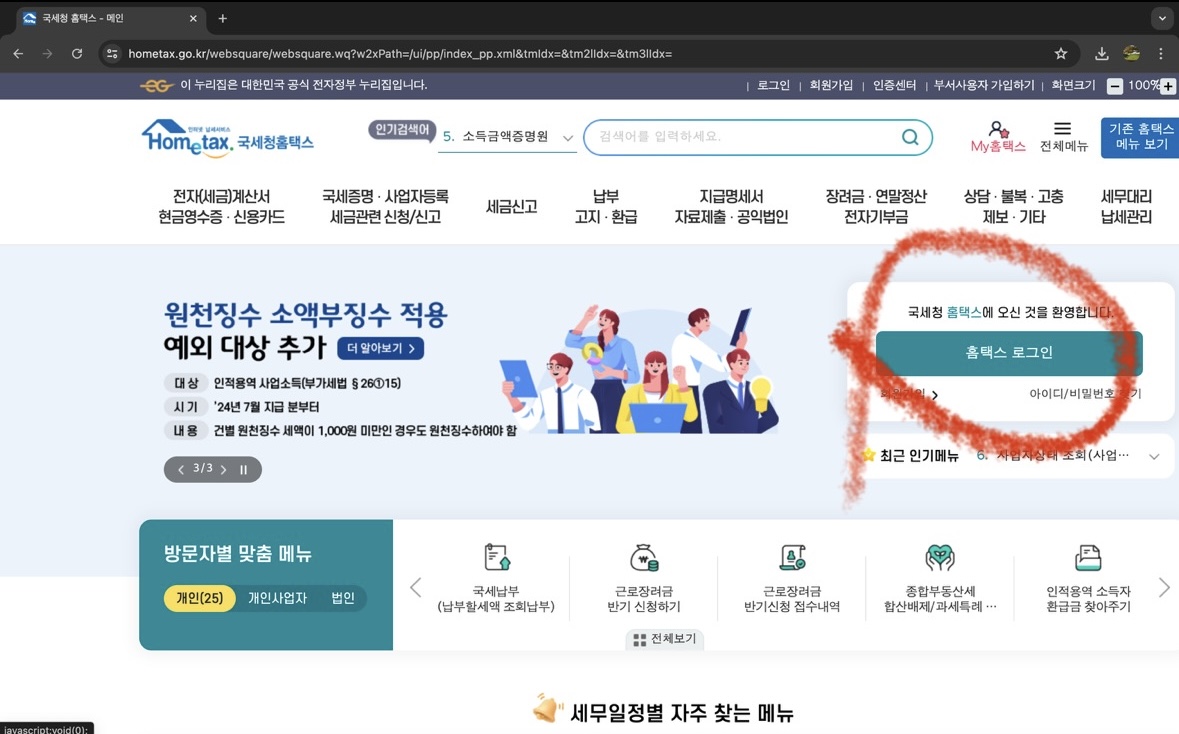The height and width of the screenshot is (734, 1179).
Task: Open 인증센터 link
Action: click(894, 86)
